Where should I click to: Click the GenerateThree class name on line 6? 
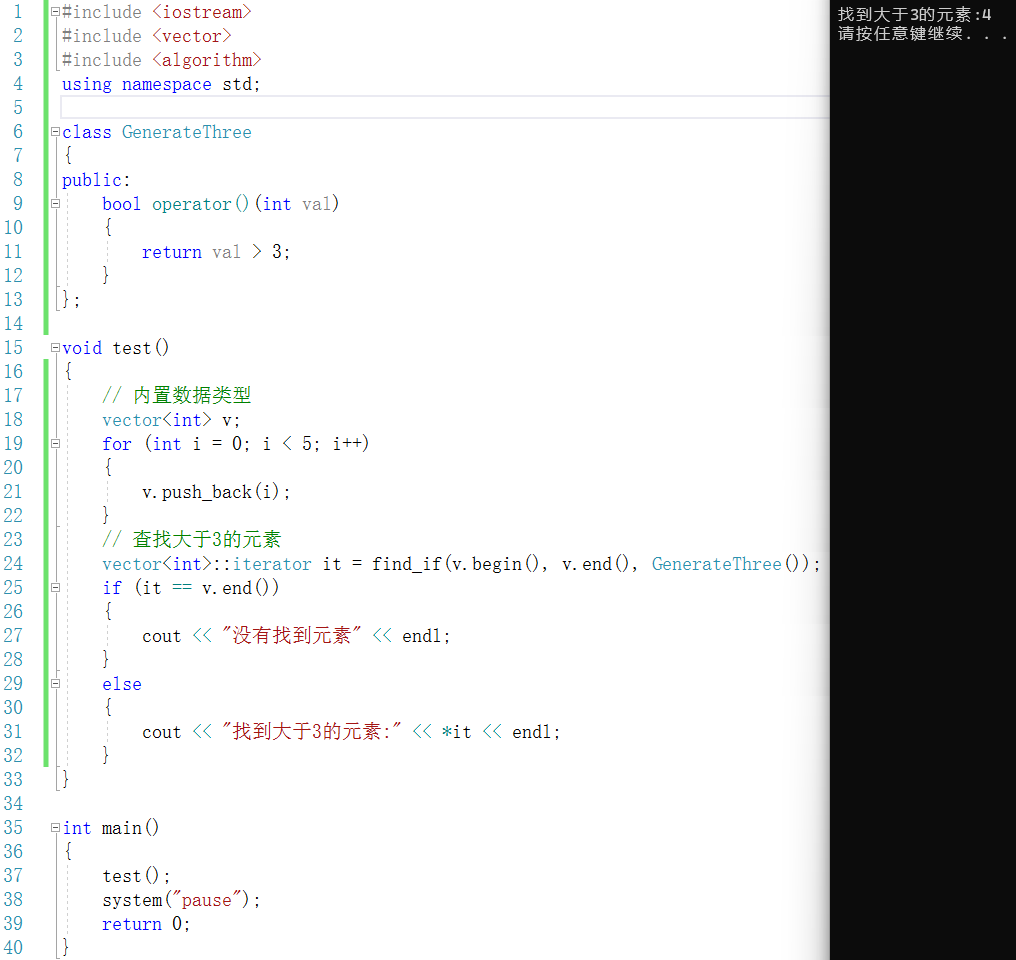187,132
